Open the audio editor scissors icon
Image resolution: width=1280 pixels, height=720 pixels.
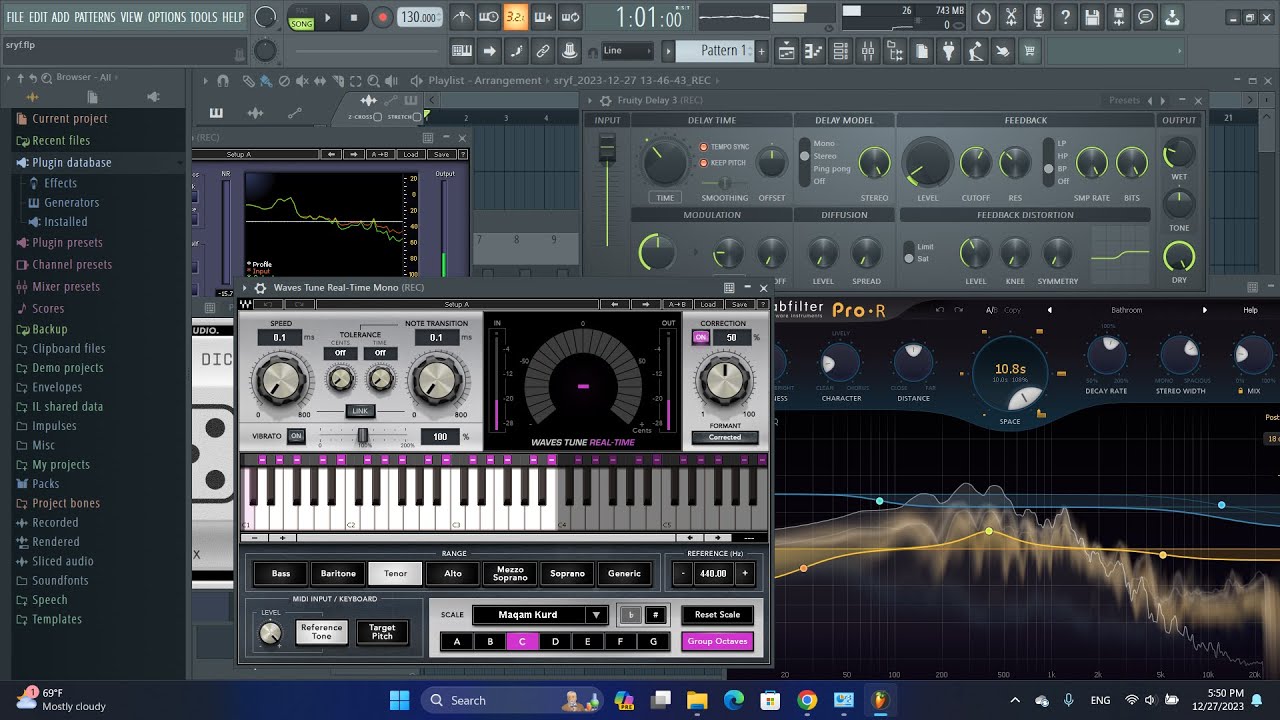click(x=1011, y=17)
